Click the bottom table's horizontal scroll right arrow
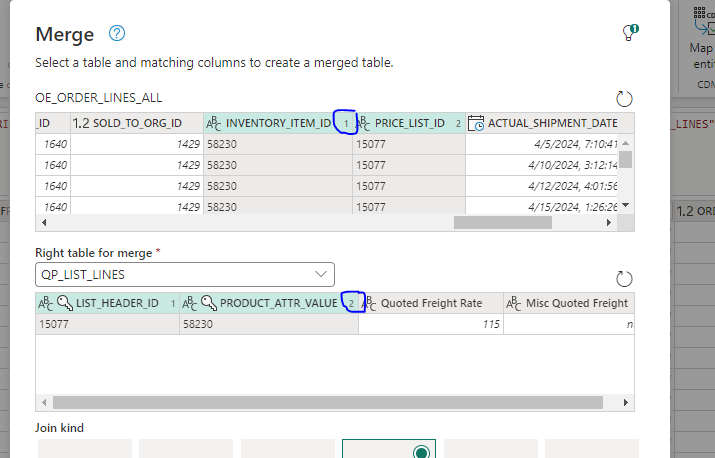 point(626,402)
